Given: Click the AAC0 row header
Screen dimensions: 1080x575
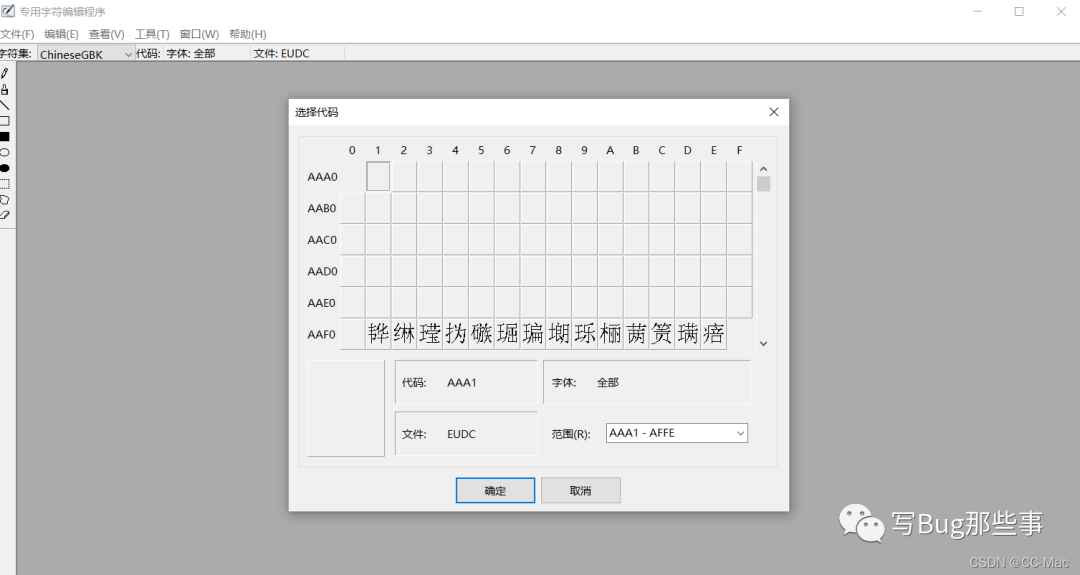Looking at the screenshot, I should [x=322, y=240].
